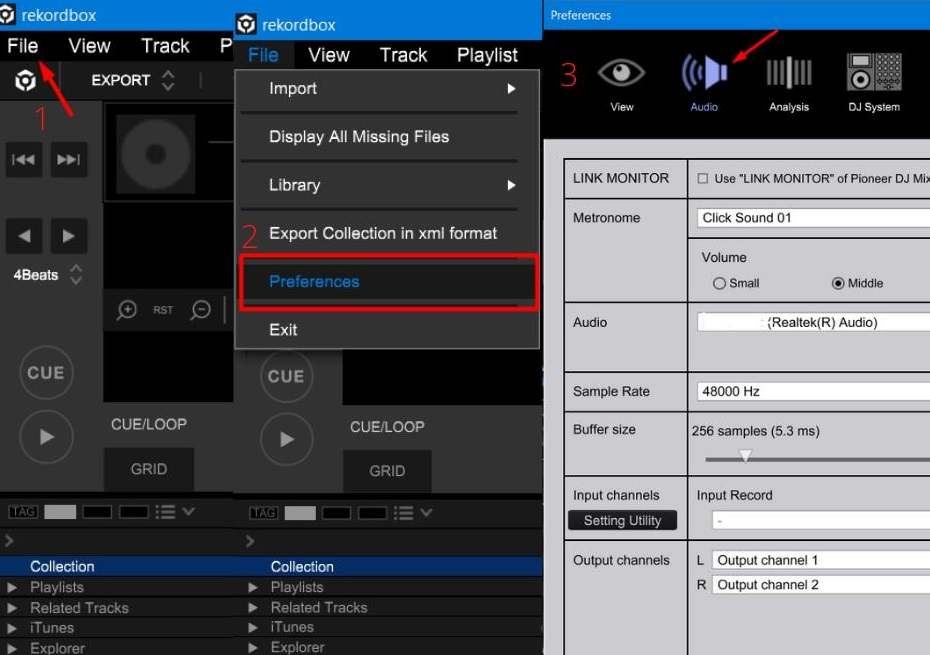Click the right chevron above Collection, middle window
The height and width of the screenshot is (655, 930).
pyautogui.click(x=250, y=541)
